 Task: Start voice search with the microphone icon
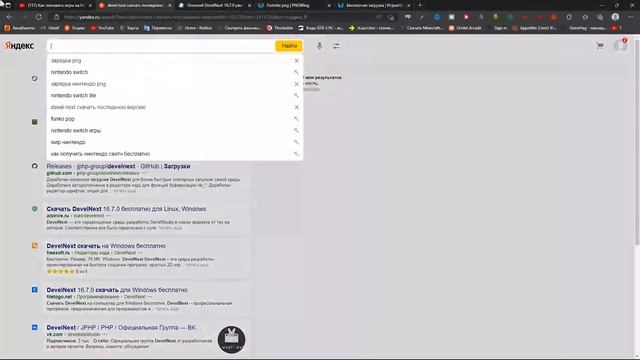319,46
